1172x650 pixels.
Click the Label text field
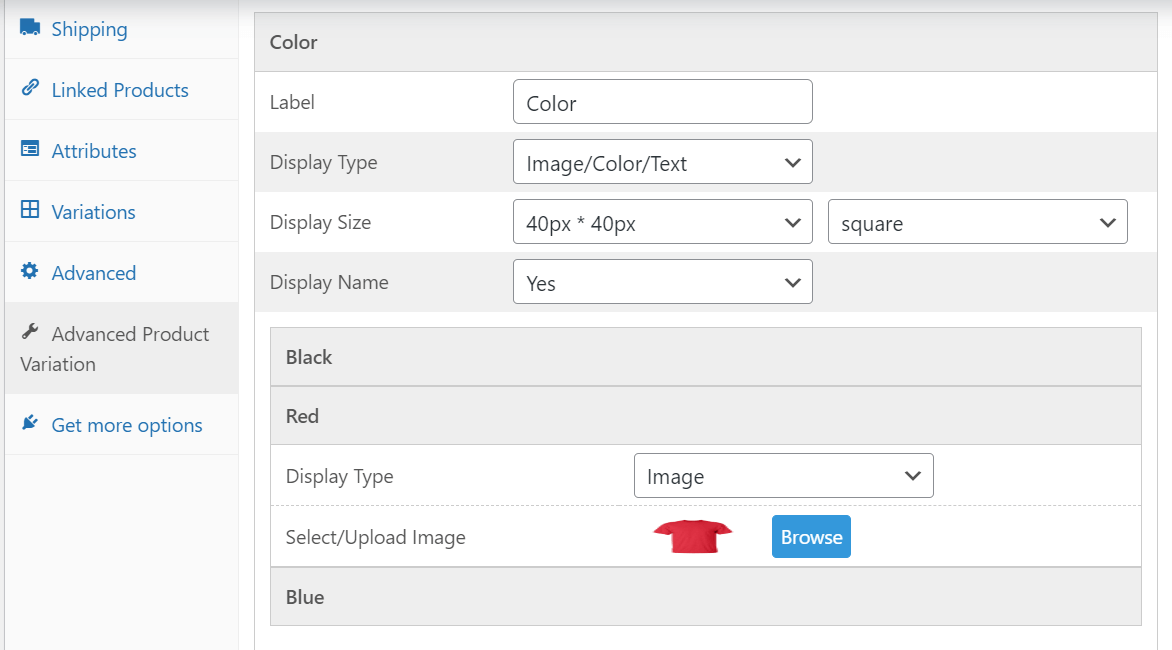(x=662, y=102)
